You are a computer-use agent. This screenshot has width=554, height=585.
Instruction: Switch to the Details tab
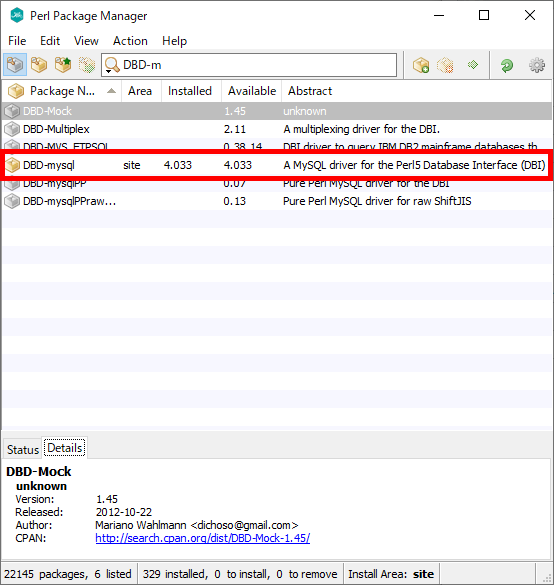tap(65, 448)
